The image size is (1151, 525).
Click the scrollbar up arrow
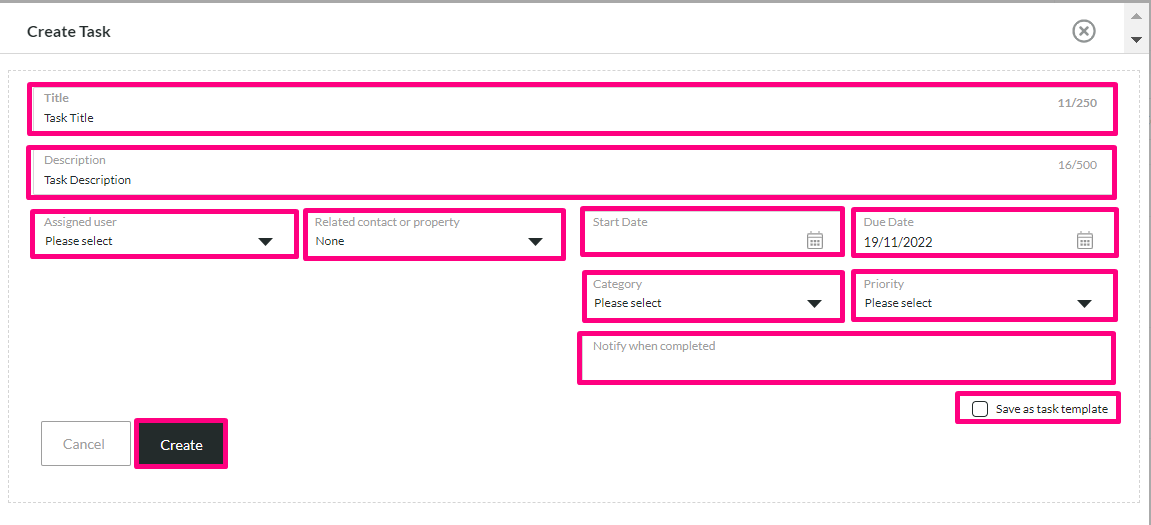pyautogui.click(x=1137, y=14)
